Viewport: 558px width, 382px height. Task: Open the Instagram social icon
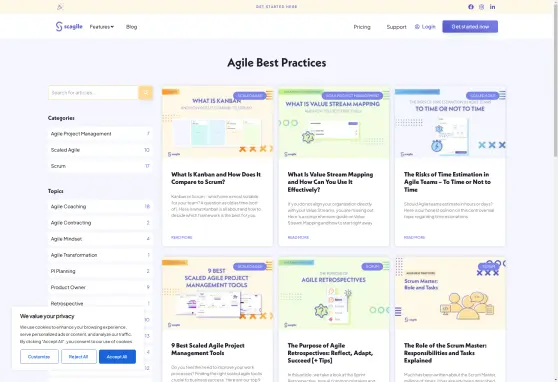point(481,7)
